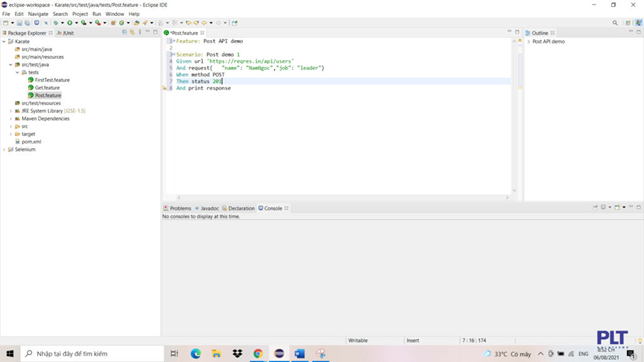644x362 pixels.
Task: Collapse the Karate project node
Action: click(x=4, y=42)
